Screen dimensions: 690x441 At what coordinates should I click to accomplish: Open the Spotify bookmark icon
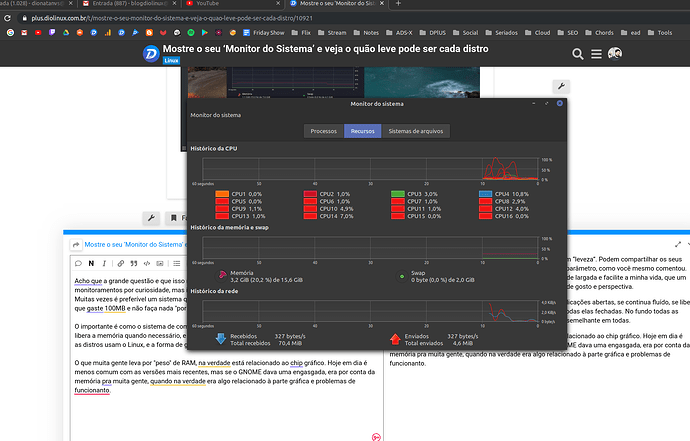(x=191, y=33)
